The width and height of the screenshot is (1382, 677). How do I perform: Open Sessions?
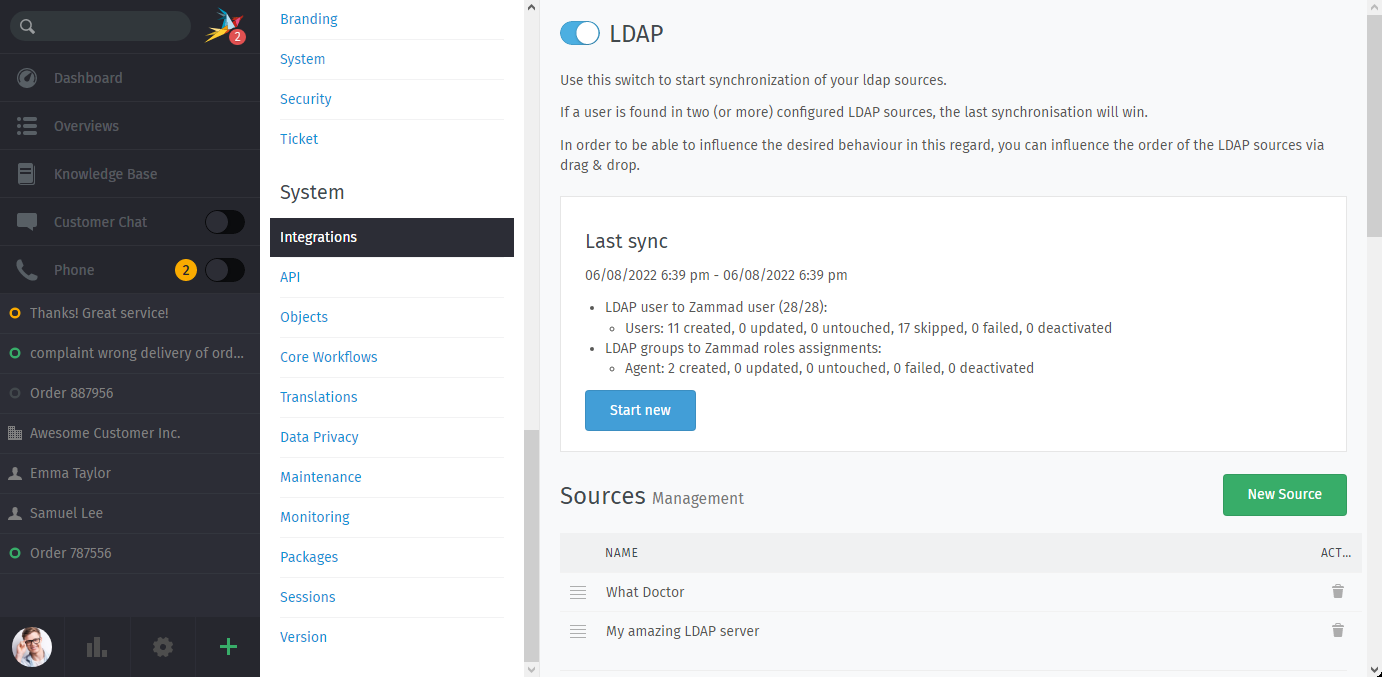pyautogui.click(x=308, y=597)
